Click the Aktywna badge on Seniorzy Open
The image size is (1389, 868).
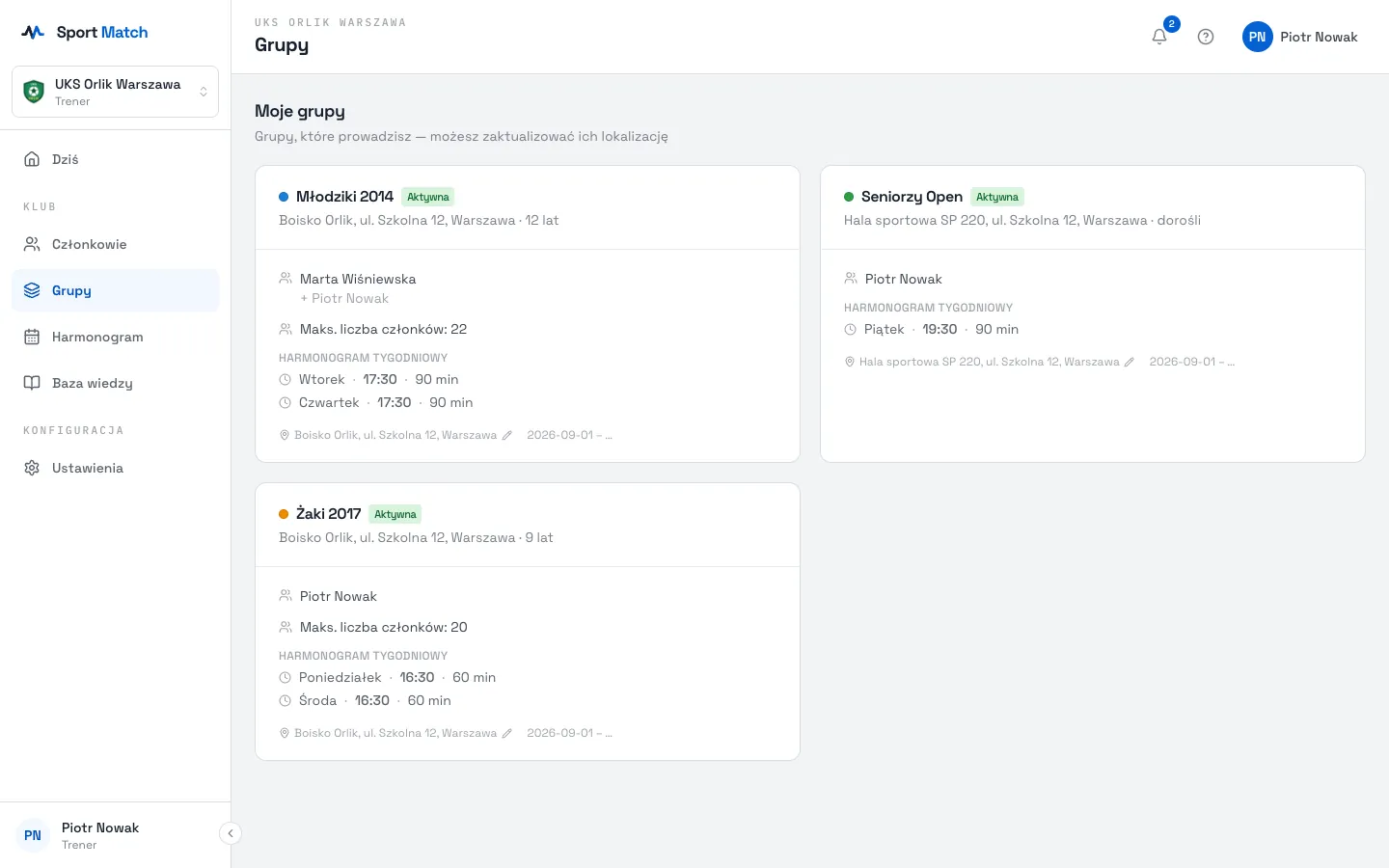996,197
